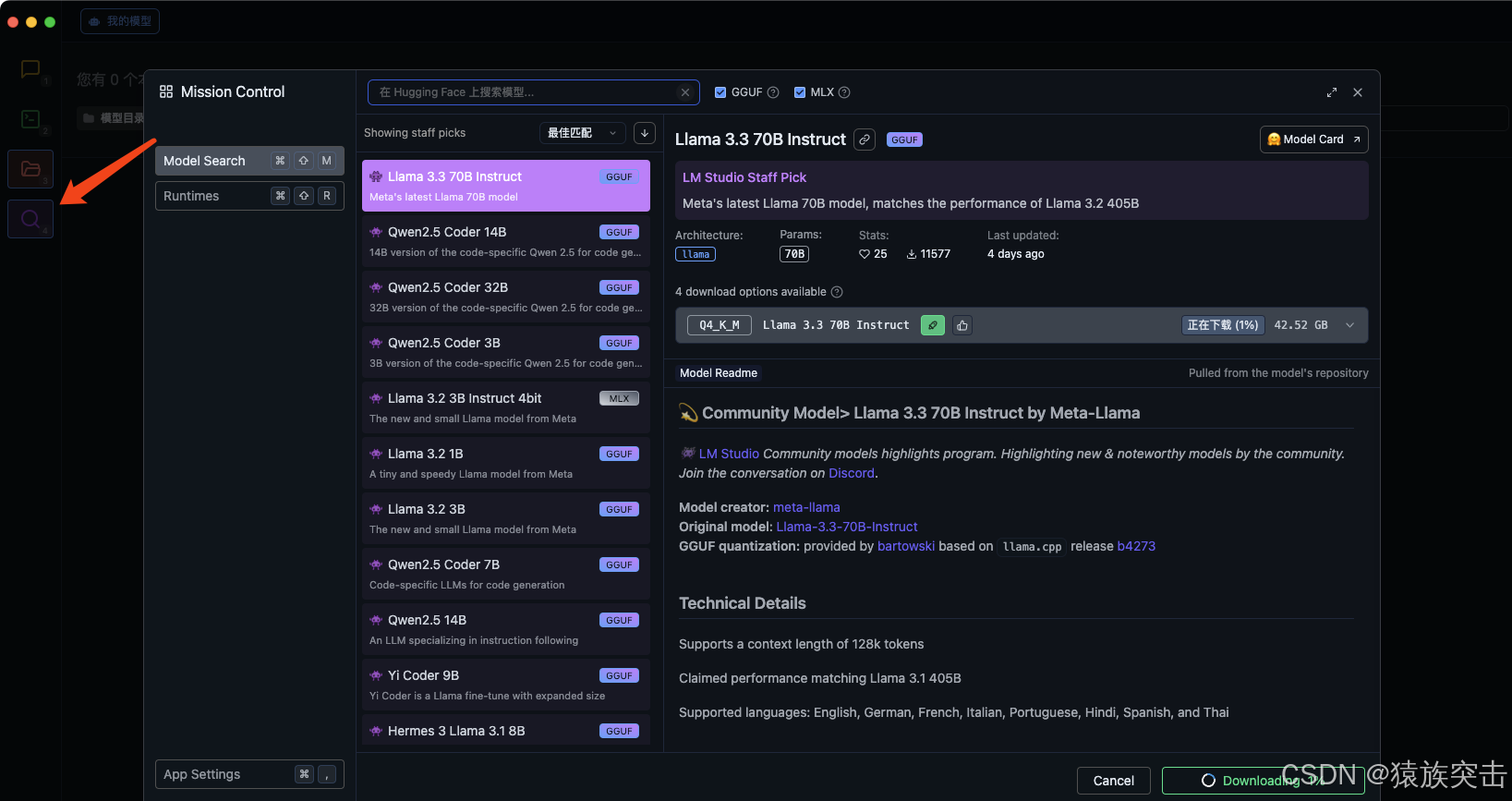Close the Mission Control dialog
The width and height of the screenshot is (1512, 801).
(1358, 92)
